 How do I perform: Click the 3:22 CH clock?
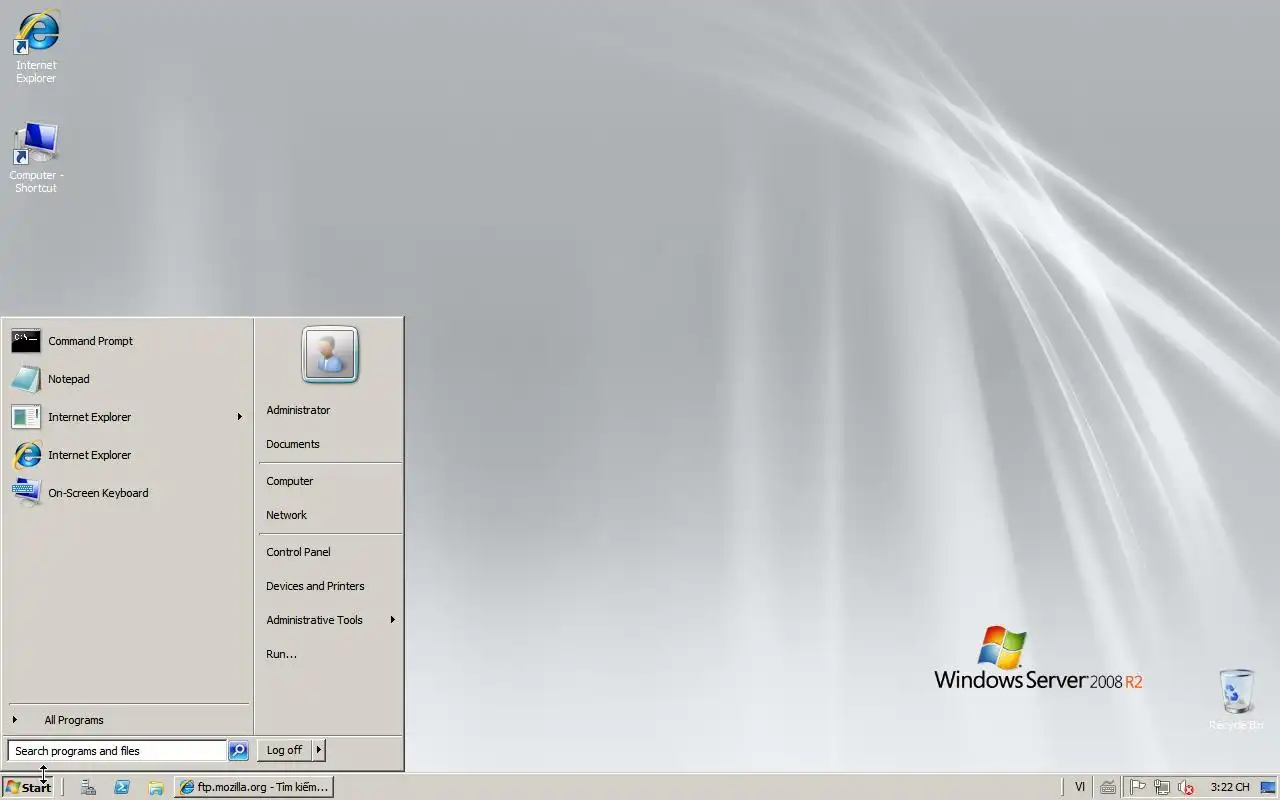click(x=1230, y=787)
